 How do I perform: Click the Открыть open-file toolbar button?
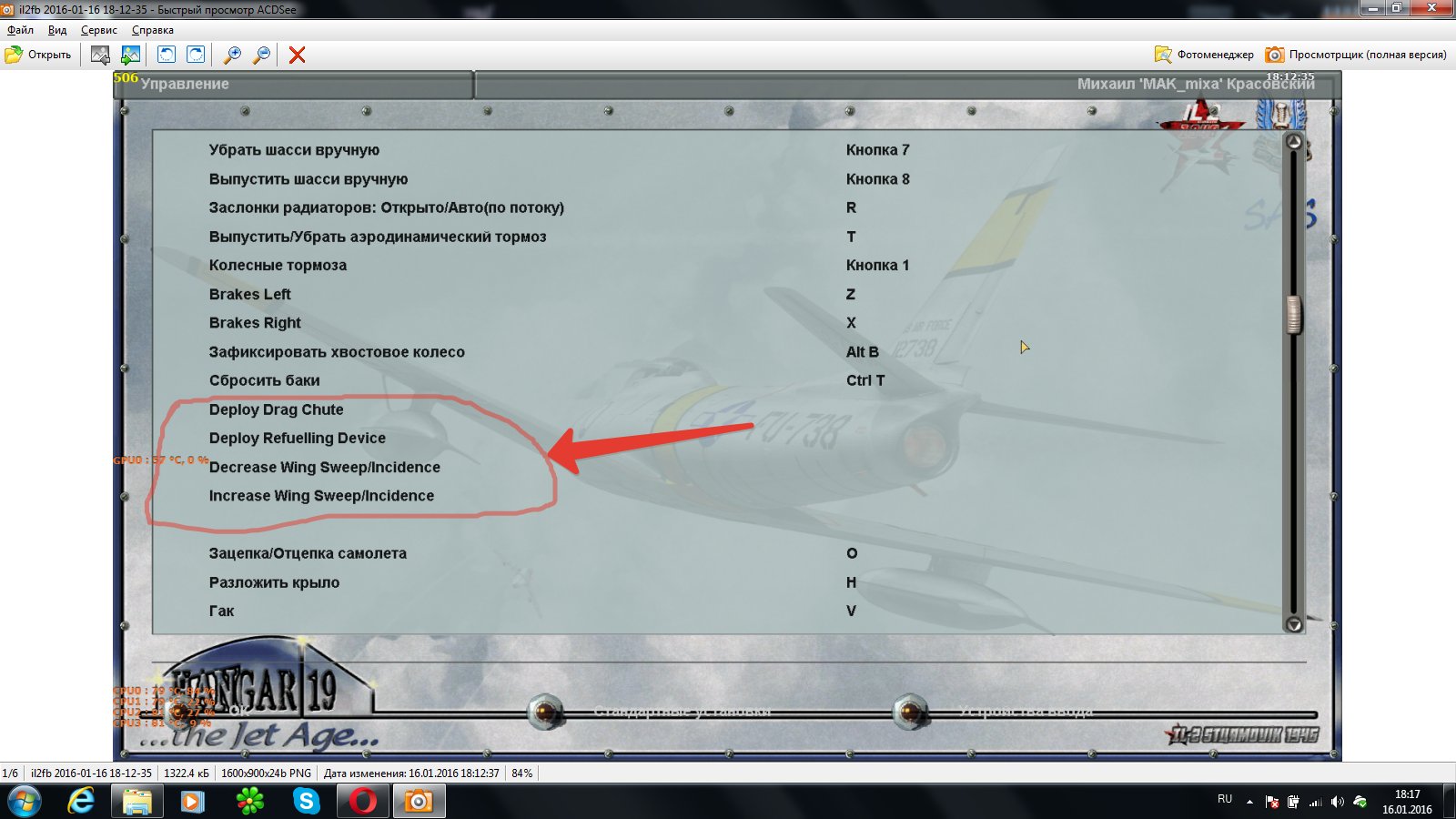click(38, 55)
